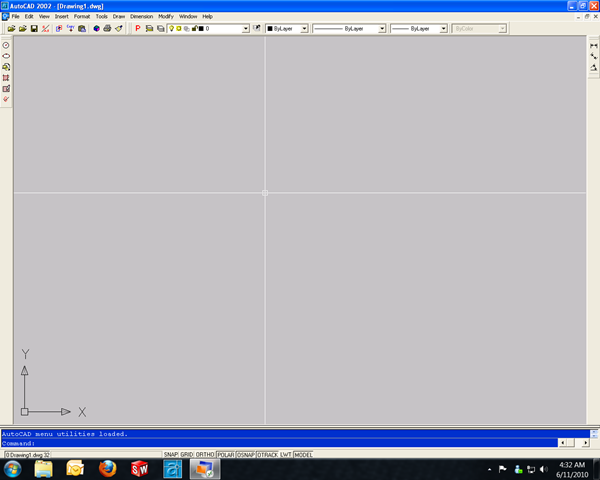Image resolution: width=600 pixels, height=480 pixels.
Task: Open the Help menu
Action: click(207, 16)
